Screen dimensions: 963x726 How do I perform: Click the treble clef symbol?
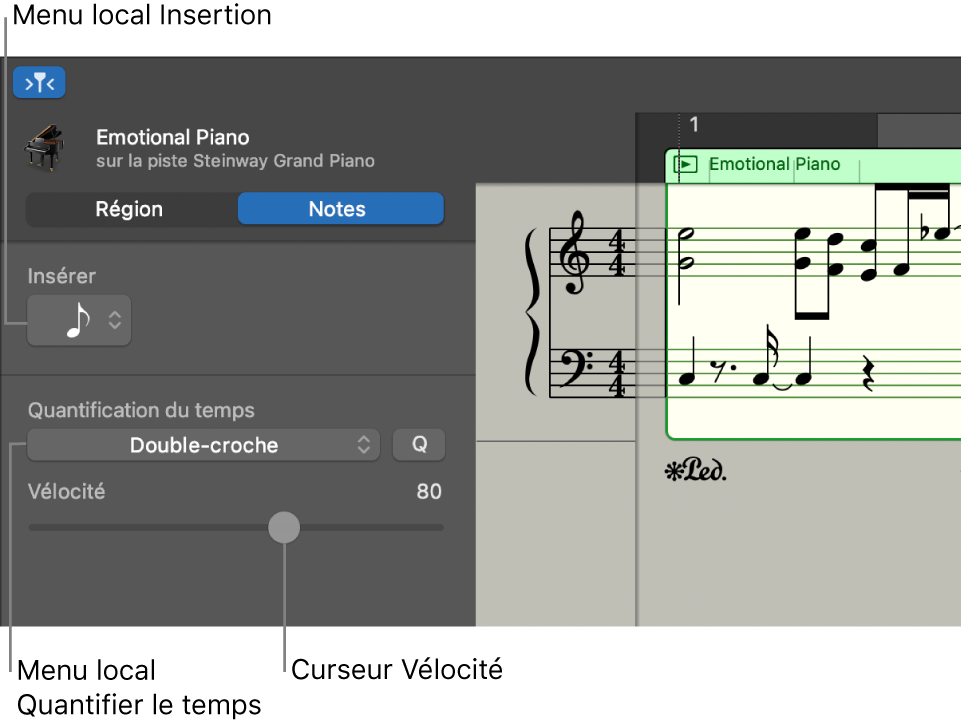[x=578, y=252]
